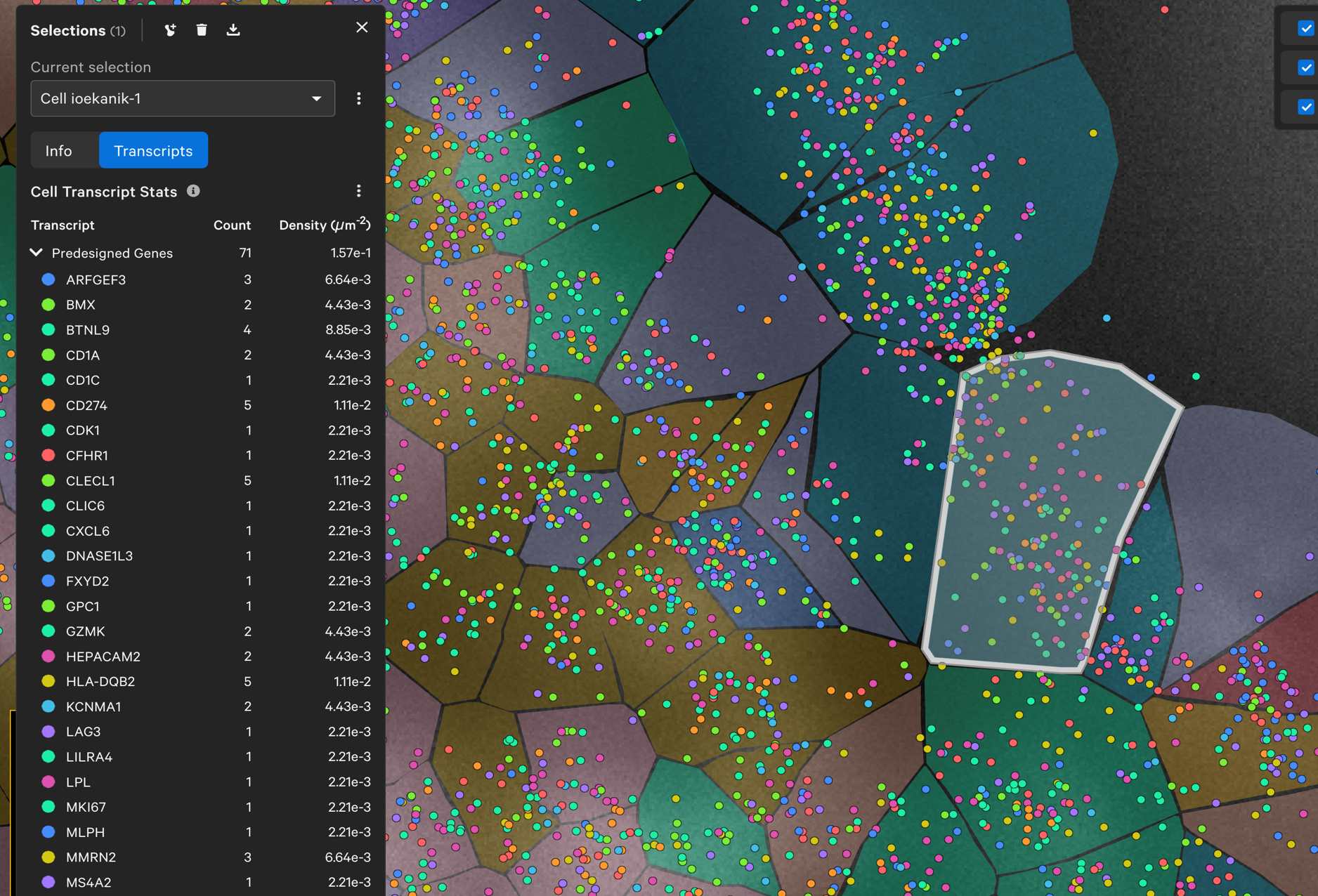Open the Cell ioekanik-1 selection dropdown
1318x896 pixels.
coord(183,98)
